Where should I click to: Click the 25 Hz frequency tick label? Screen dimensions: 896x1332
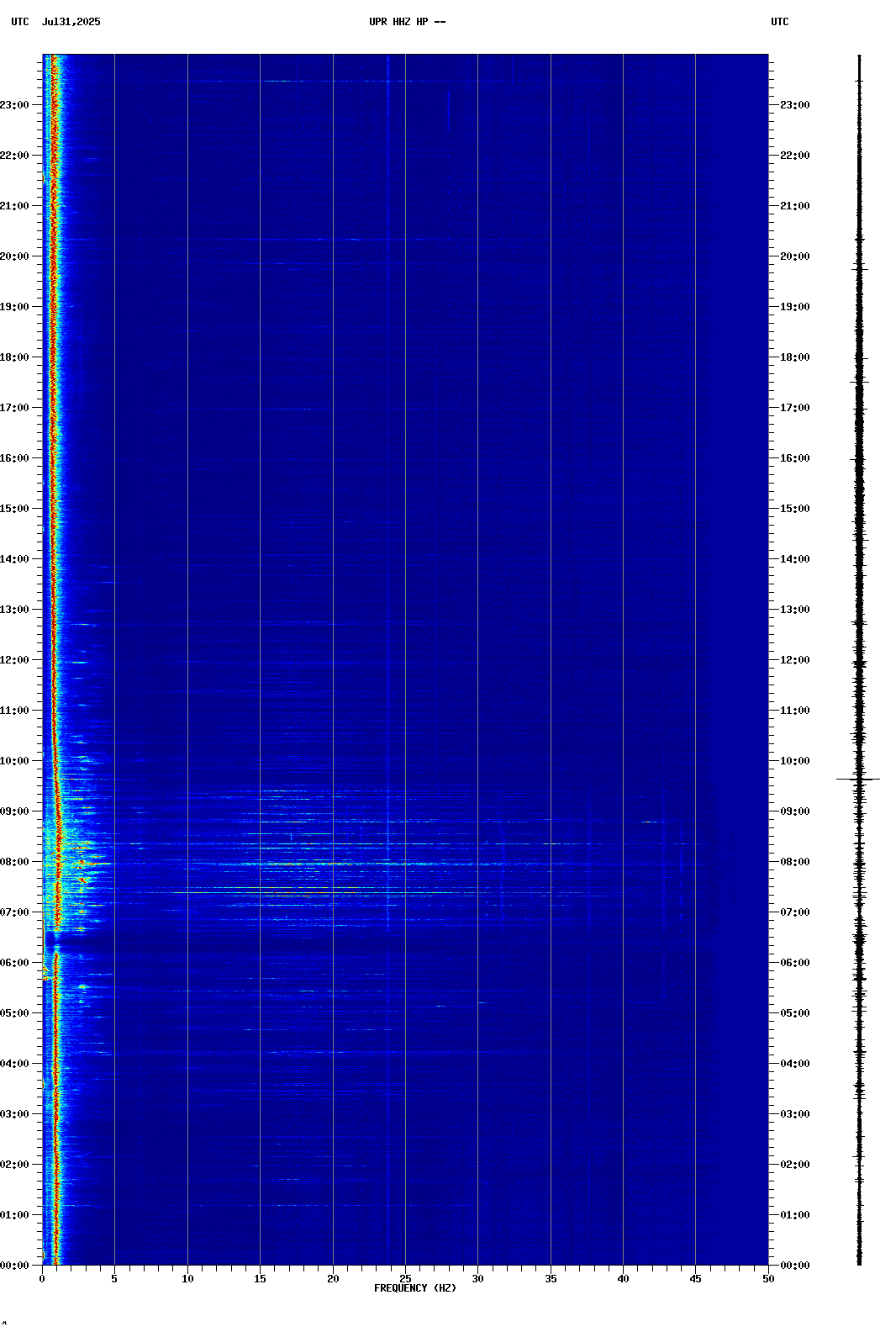(405, 1279)
